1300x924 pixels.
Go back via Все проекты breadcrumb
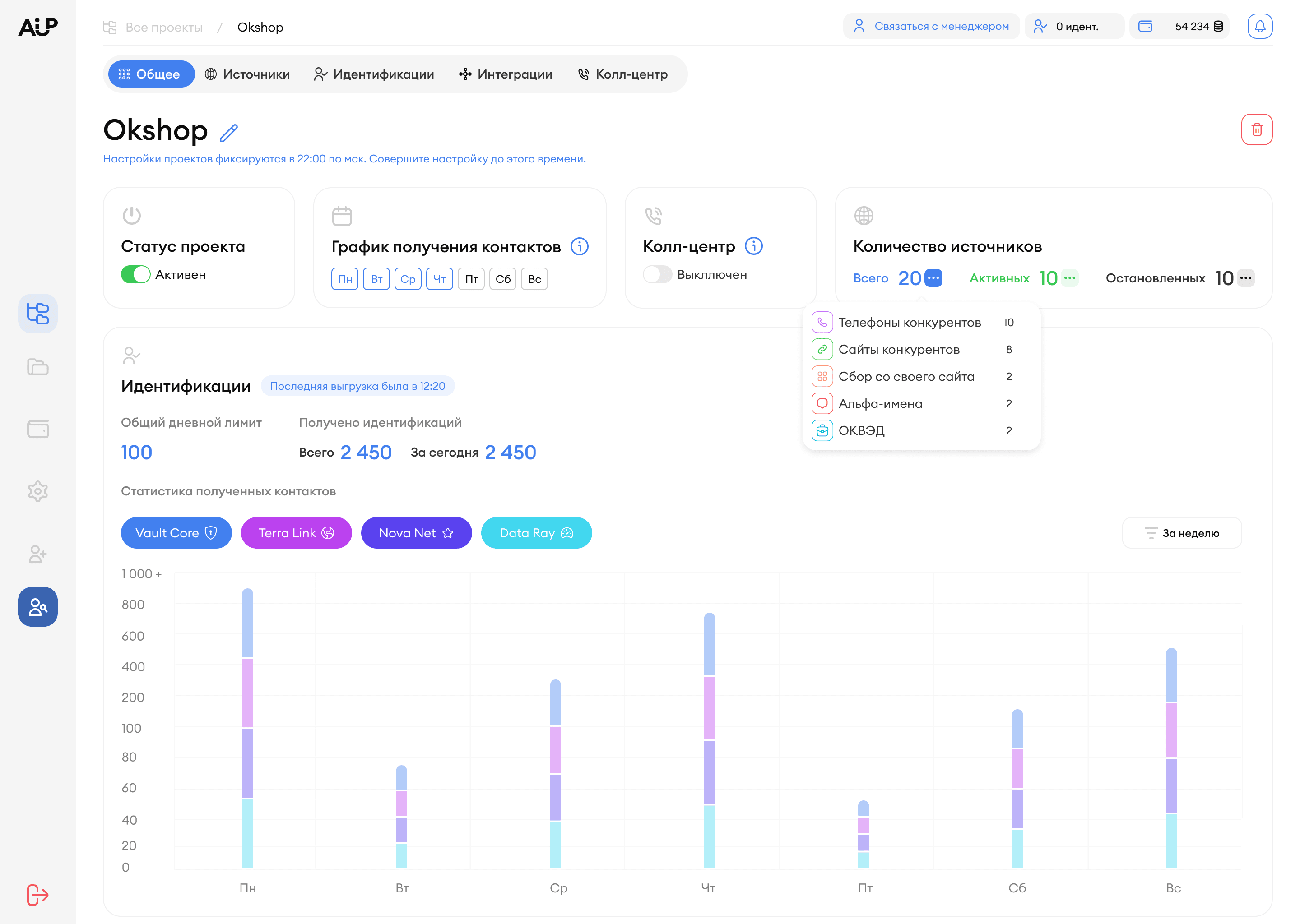[x=165, y=27]
